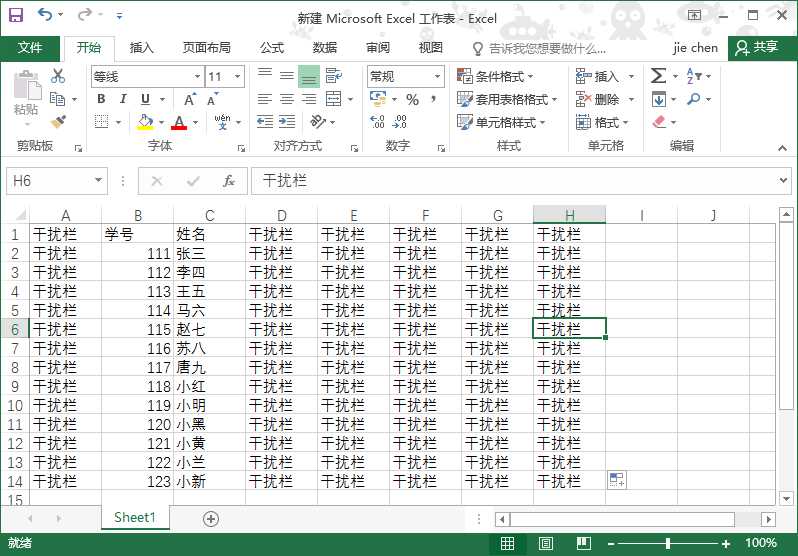Decrease indent of cell contents
Image resolution: width=798 pixels, height=556 pixels.
coord(265,122)
